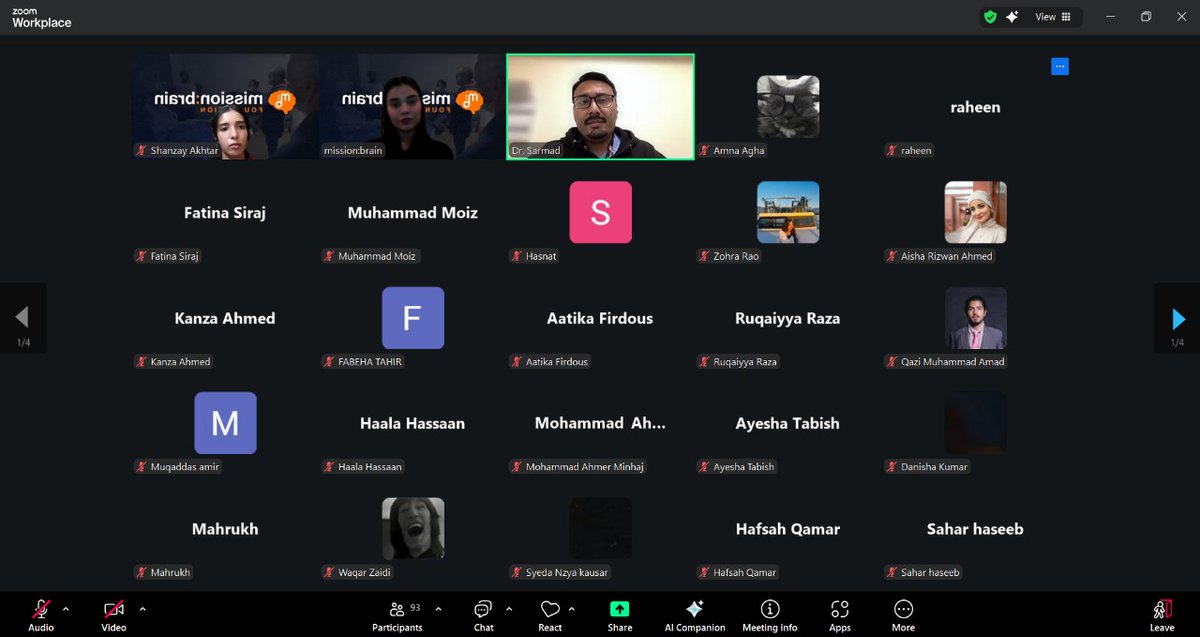Image resolution: width=1200 pixels, height=637 pixels.
Task: Click the muted mic icon beside Waqar Zaidi label
Action: coord(330,572)
